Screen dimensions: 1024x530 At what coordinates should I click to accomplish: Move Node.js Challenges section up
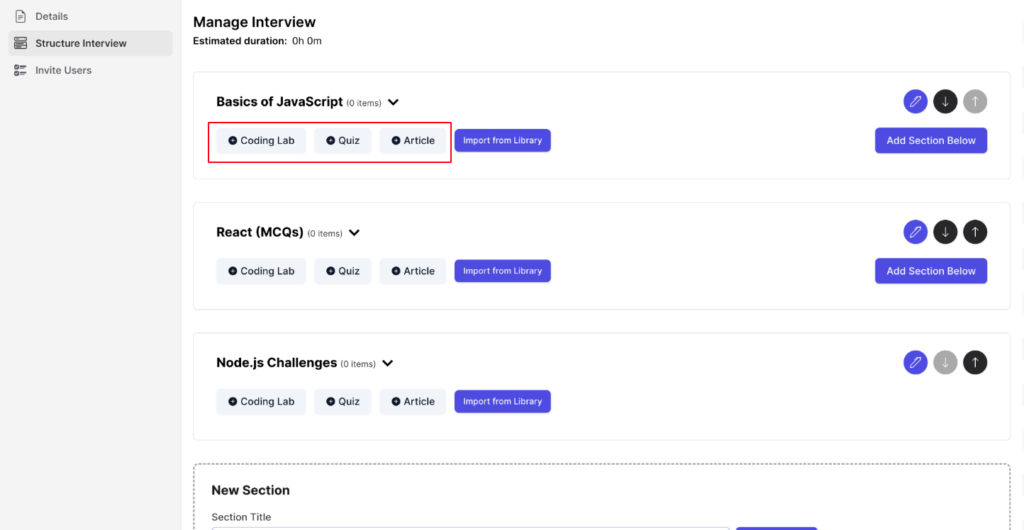tap(975, 362)
